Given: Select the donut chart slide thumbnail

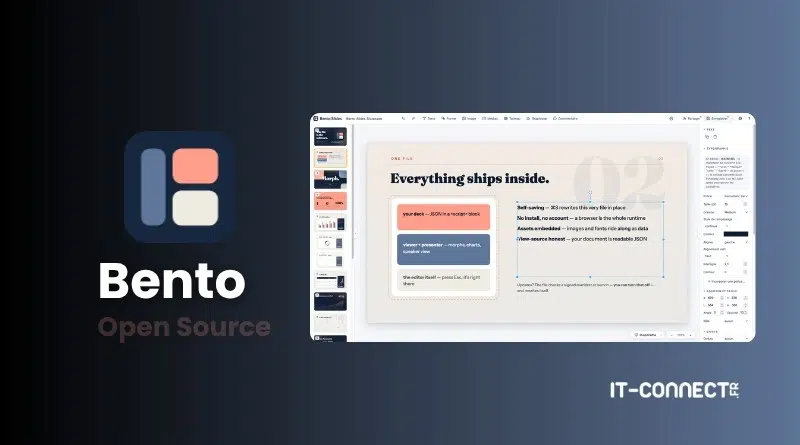Looking at the screenshot, I should 330,244.
